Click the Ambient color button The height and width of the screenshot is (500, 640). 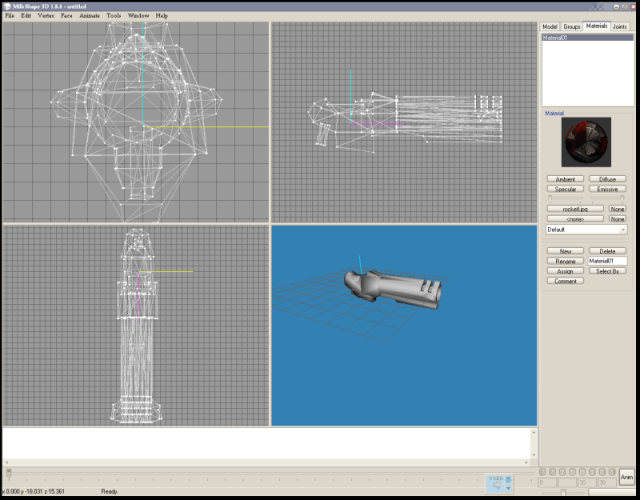pyautogui.click(x=565, y=179)
